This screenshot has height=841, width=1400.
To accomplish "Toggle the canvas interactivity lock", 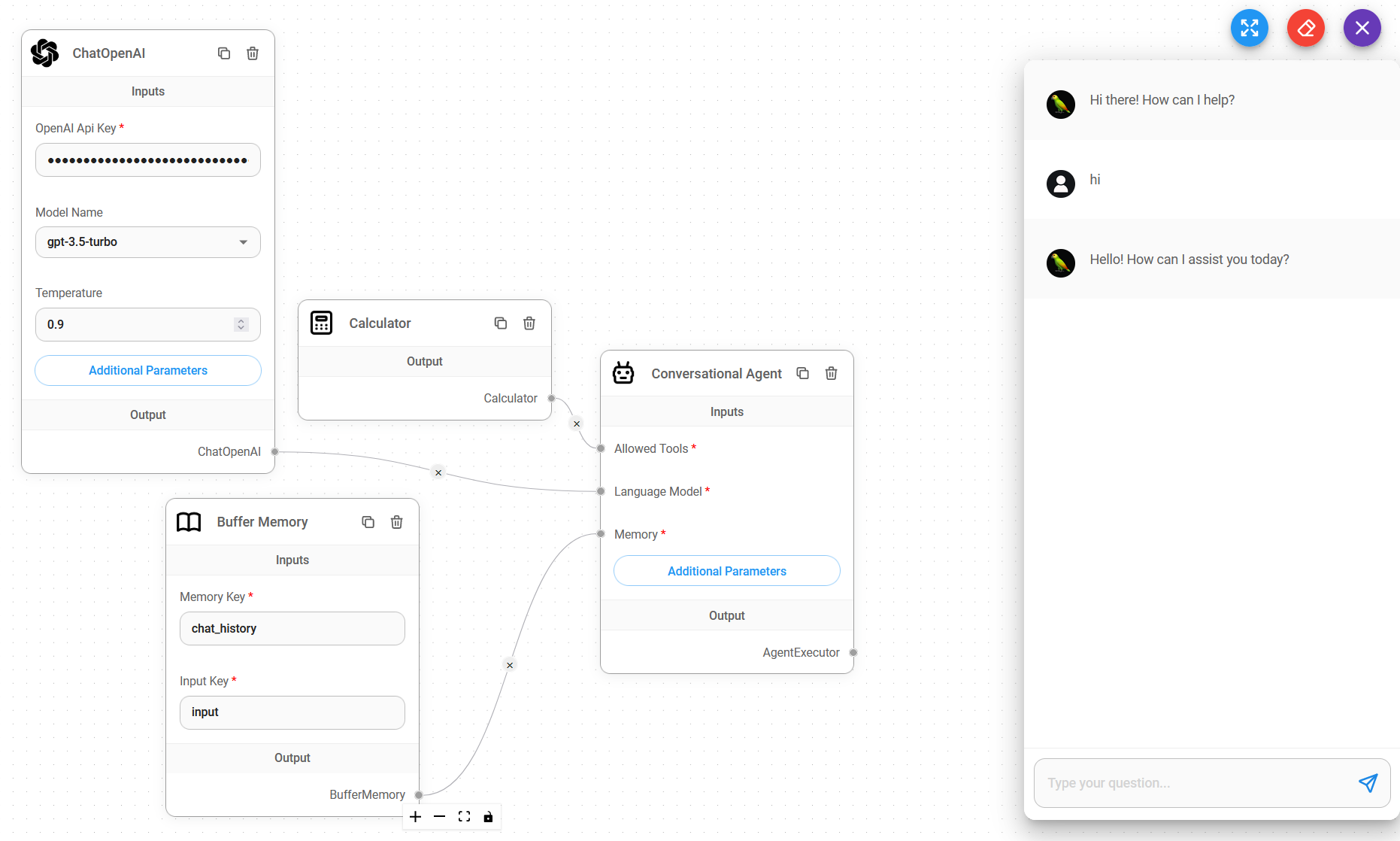I will [x=488, y=816].
